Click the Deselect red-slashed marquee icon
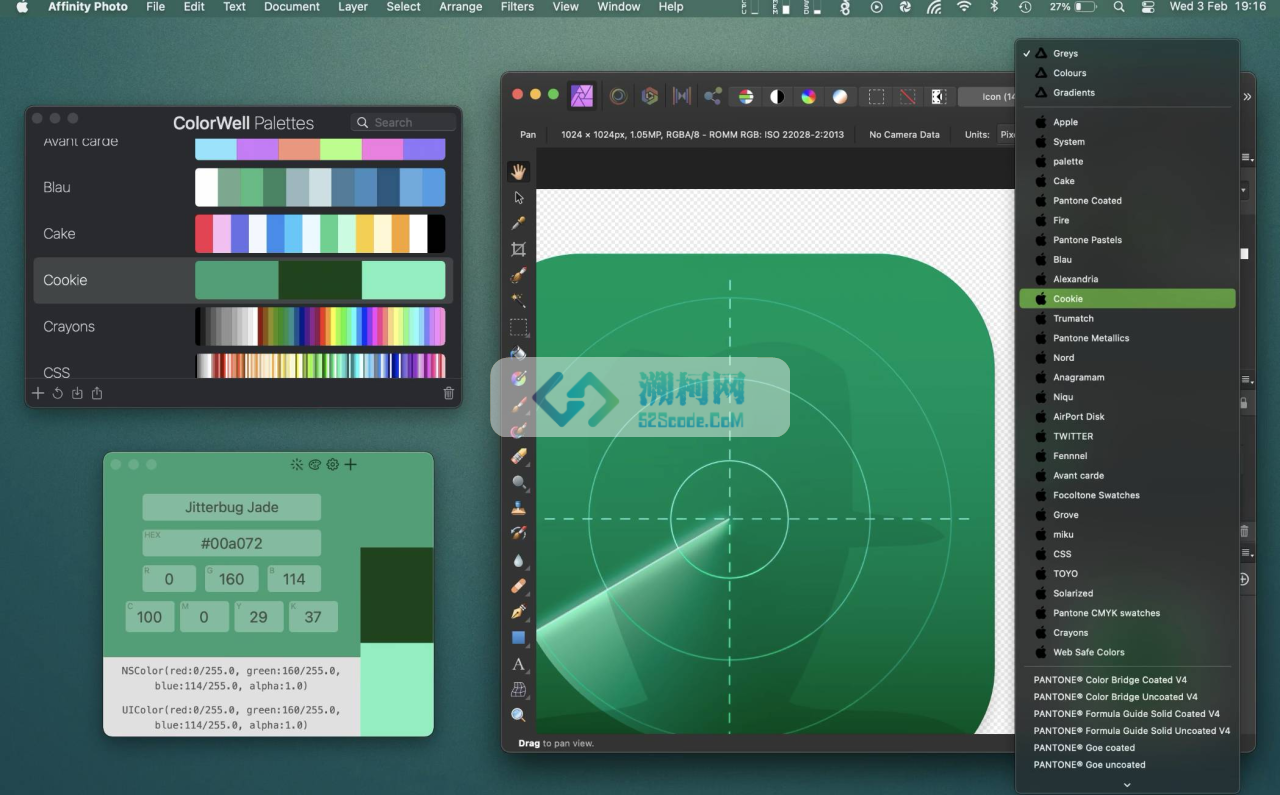The height and width of the screenshot is (795, 1280). pos(907,96)
